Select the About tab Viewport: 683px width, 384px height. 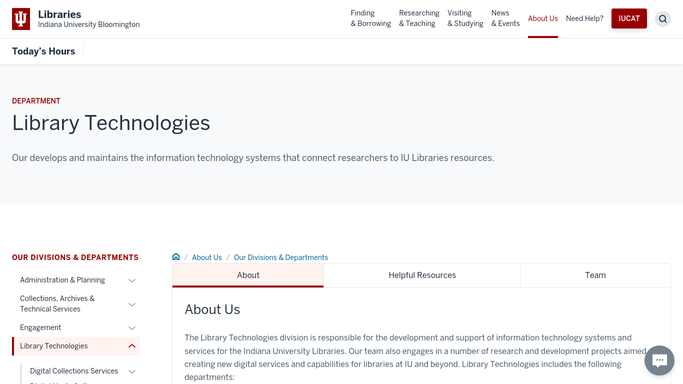(248, 275)
